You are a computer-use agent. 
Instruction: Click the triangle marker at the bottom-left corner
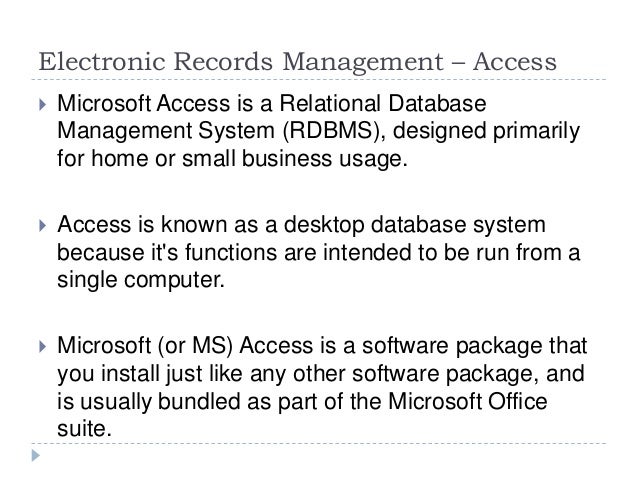pyautogui.click(x=36, y=455)
